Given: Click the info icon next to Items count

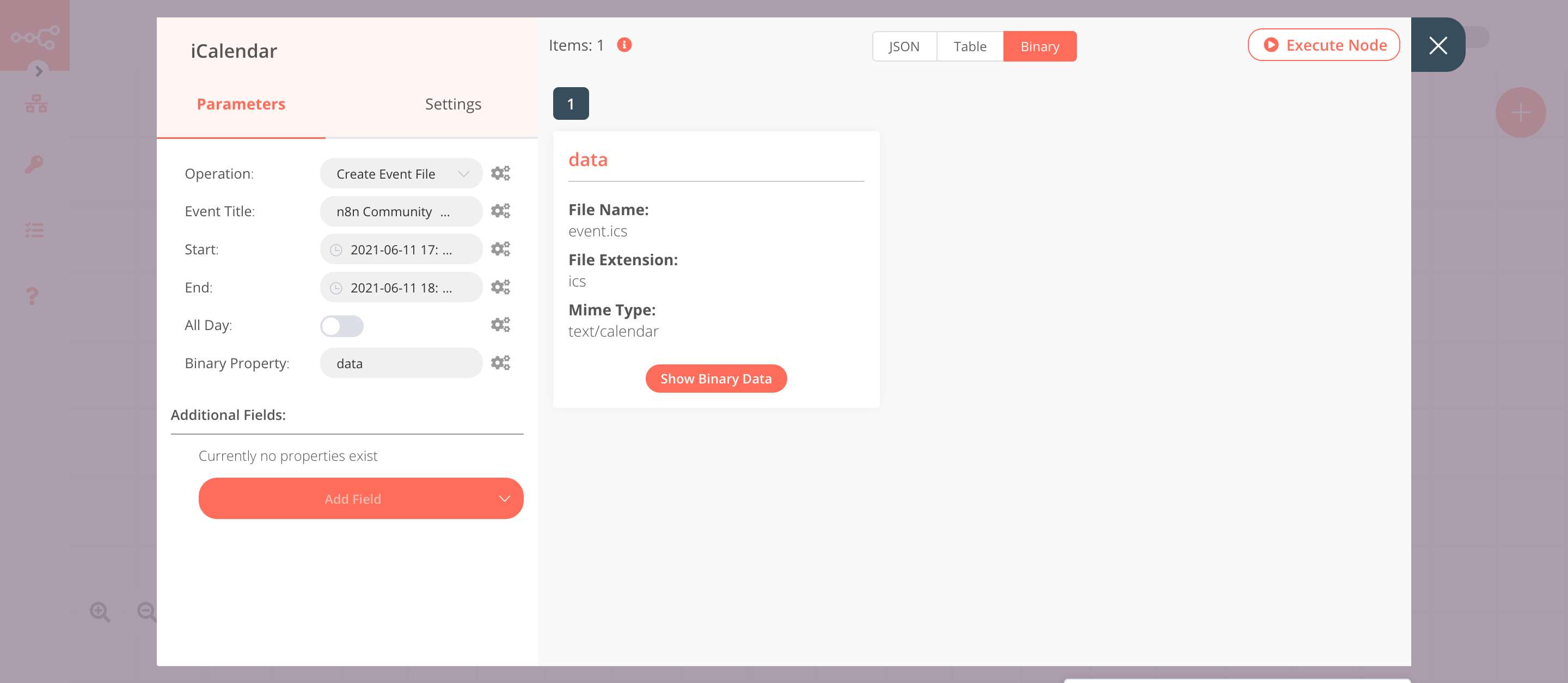Looking at the screenshot, I should 624,45.
